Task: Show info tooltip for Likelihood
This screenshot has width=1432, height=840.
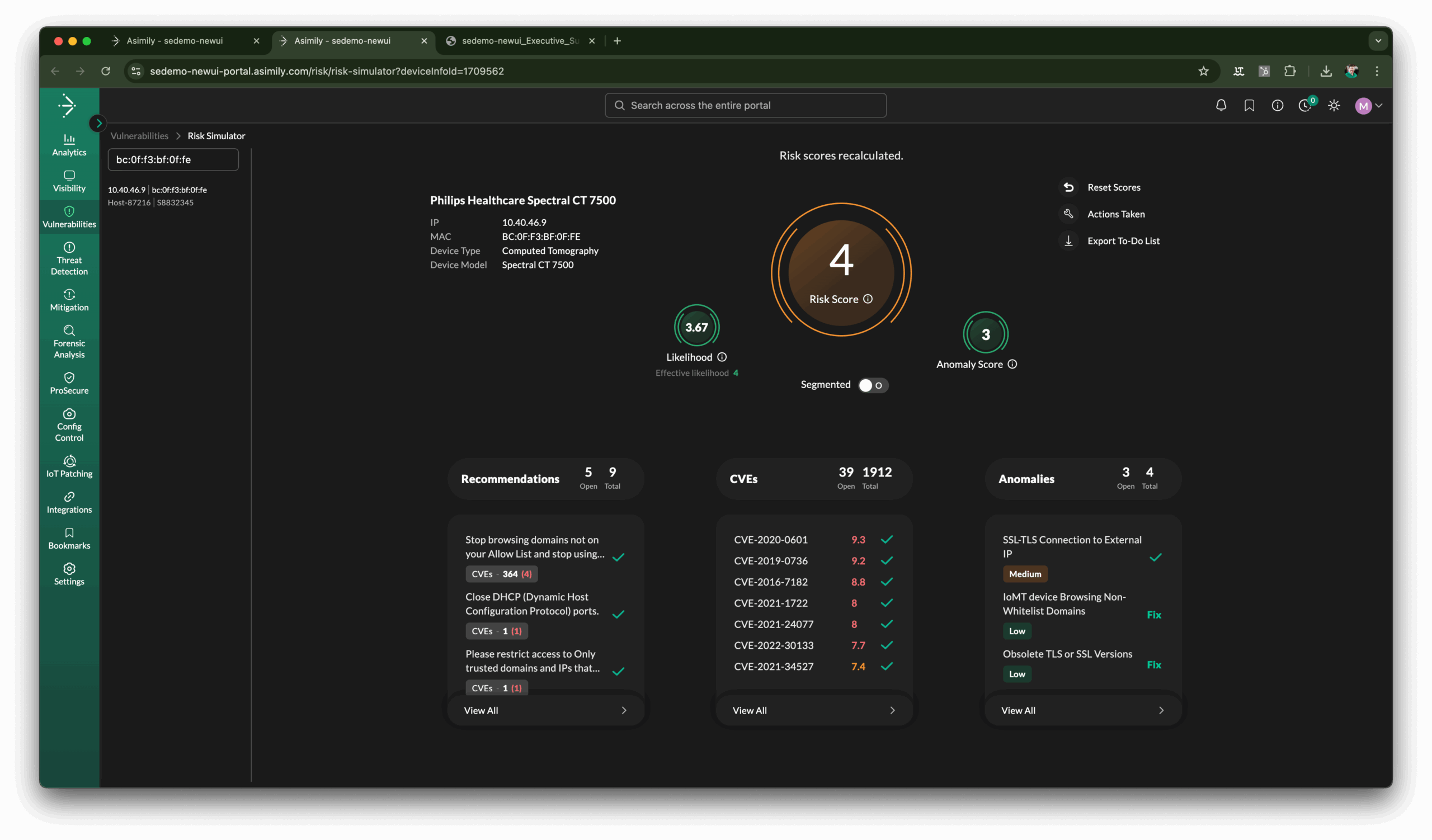Action: [722, 357]
